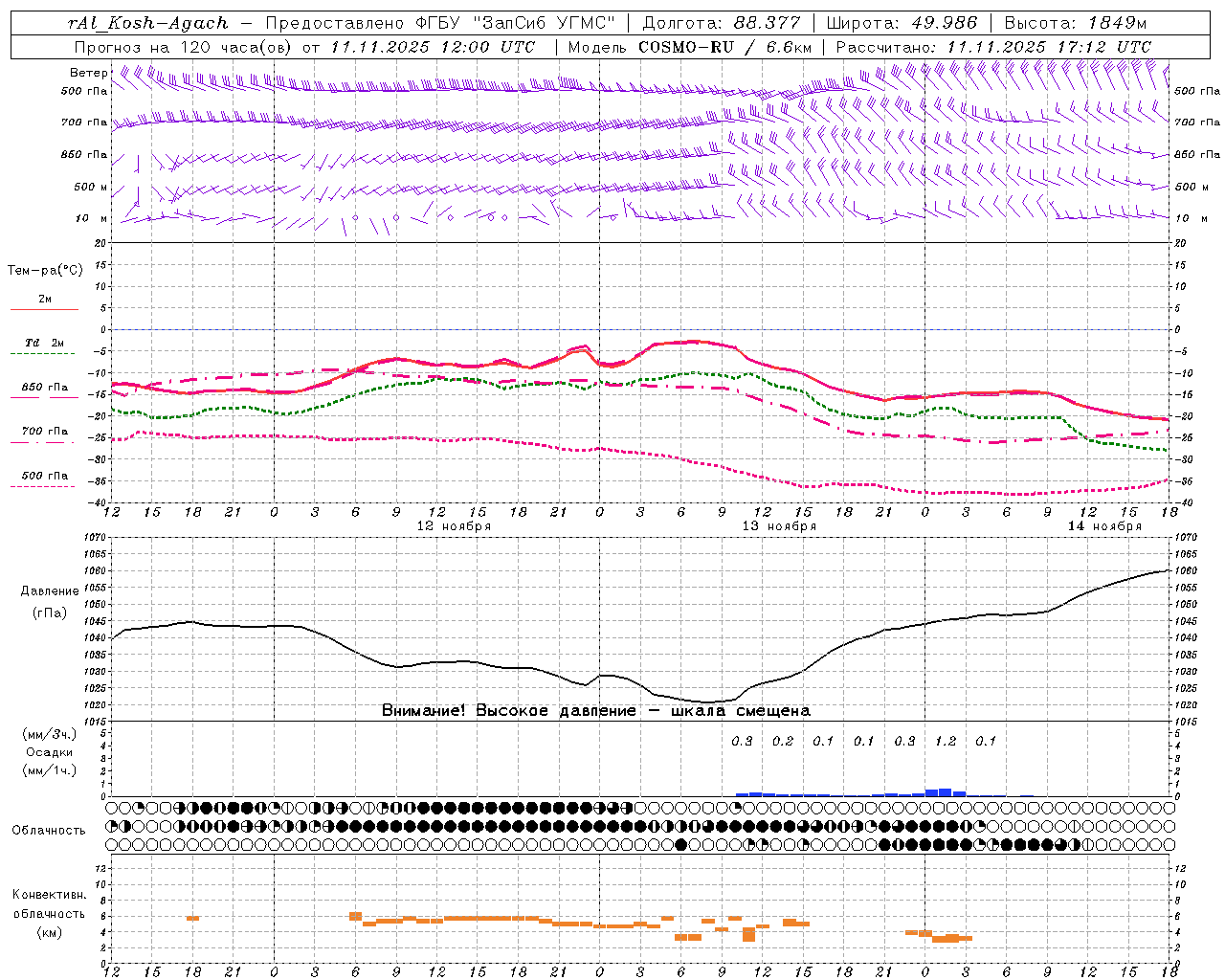Click the solid blue line under '2м' legend
The image size is (1225, 980).
pos(44,310)
